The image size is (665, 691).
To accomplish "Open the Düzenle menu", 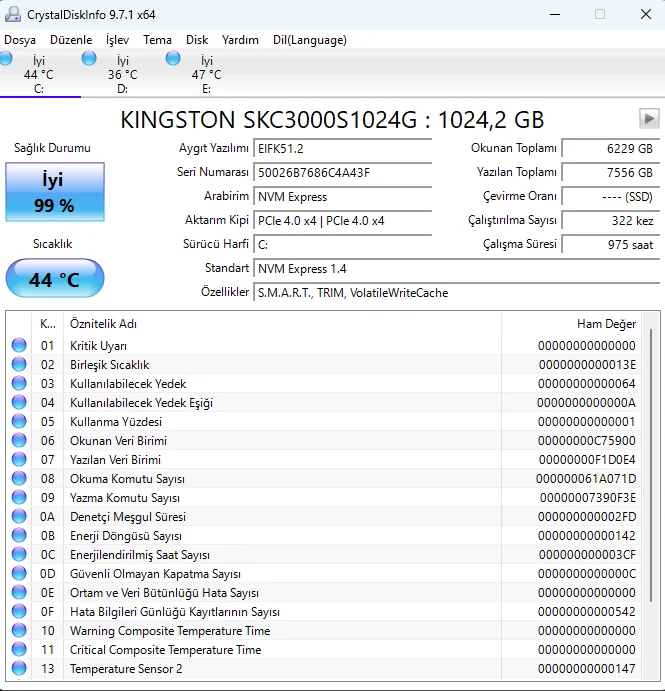I will click(71, 40).
